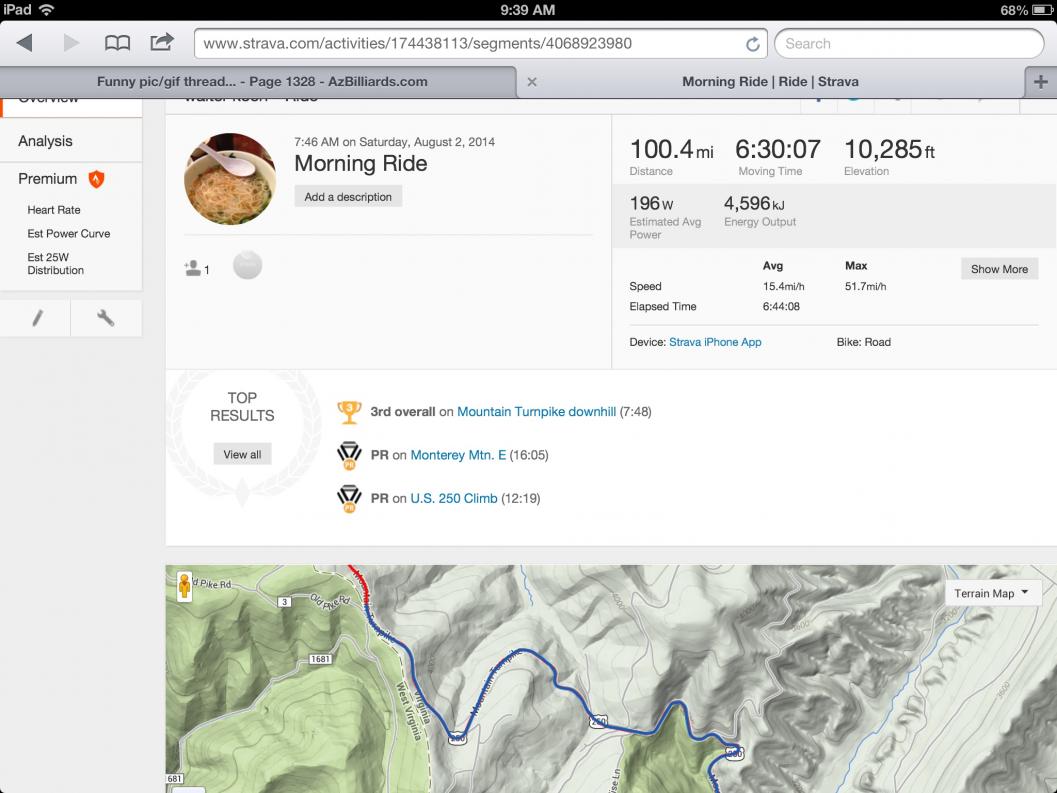Tap the Safari share icon

[161, 43]
